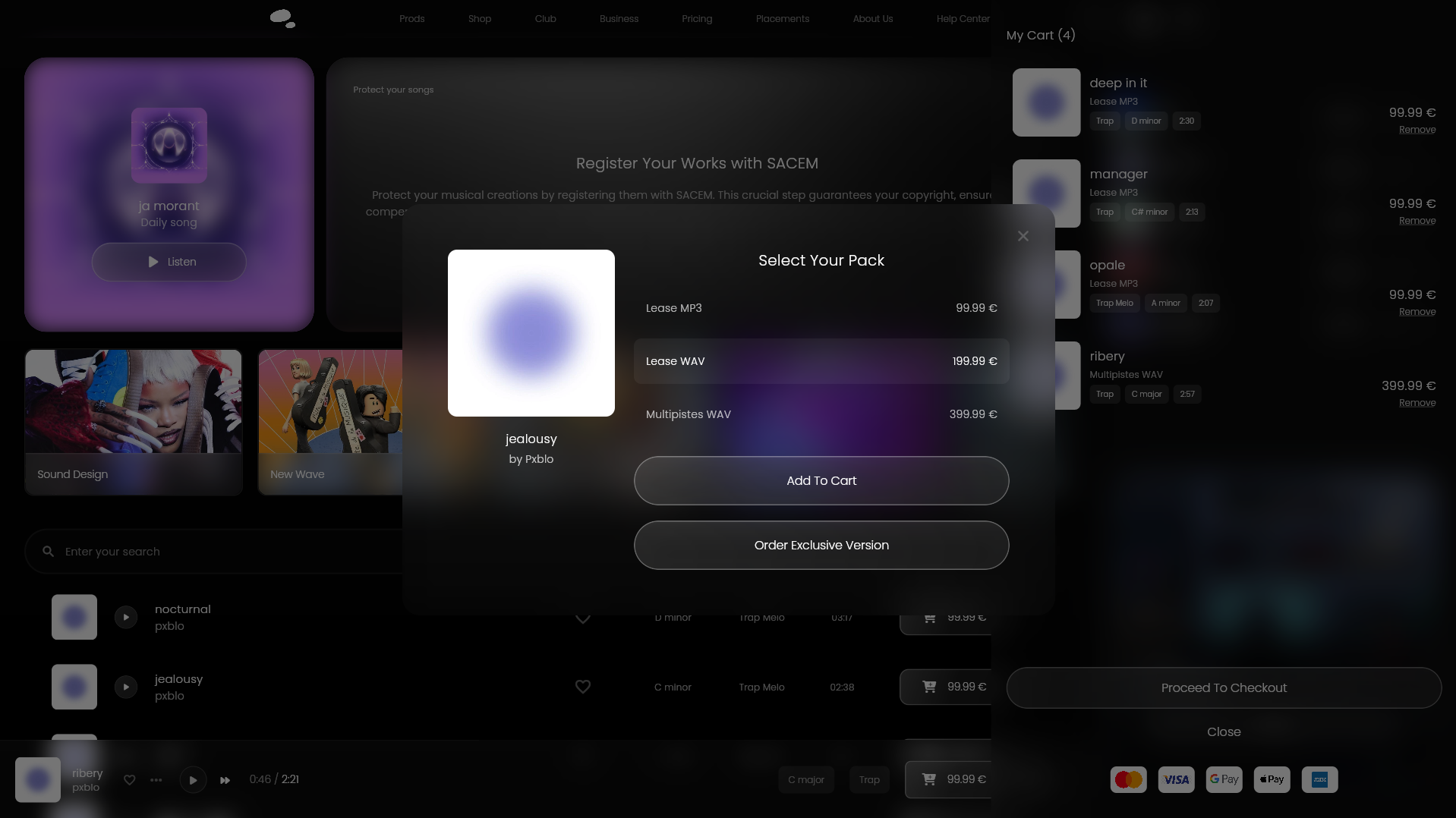Click 'by Pxblo' text in dialog
This screenshot has width=1456, height=818.
531,459
